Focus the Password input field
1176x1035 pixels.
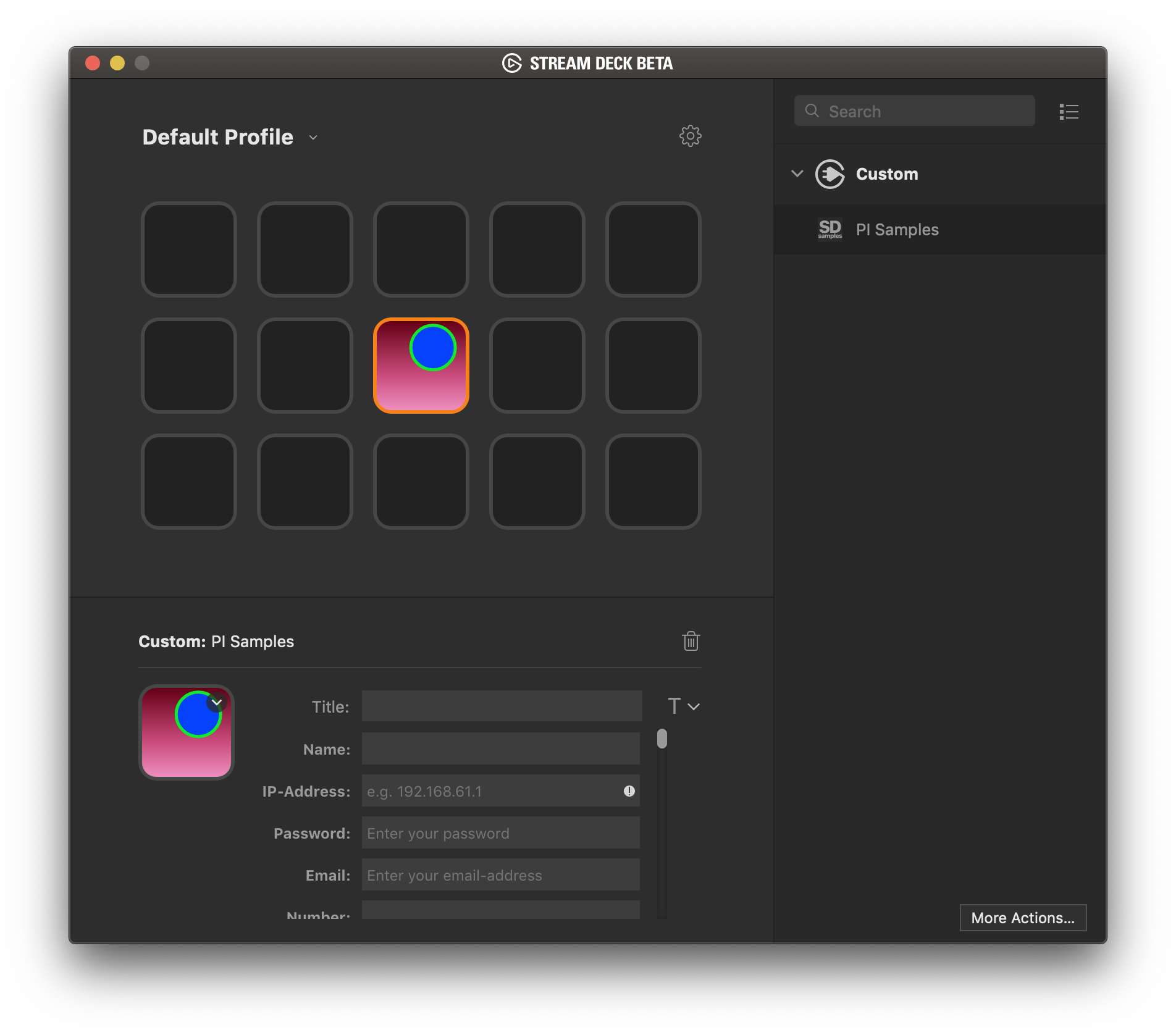click(x=500, y=833)
